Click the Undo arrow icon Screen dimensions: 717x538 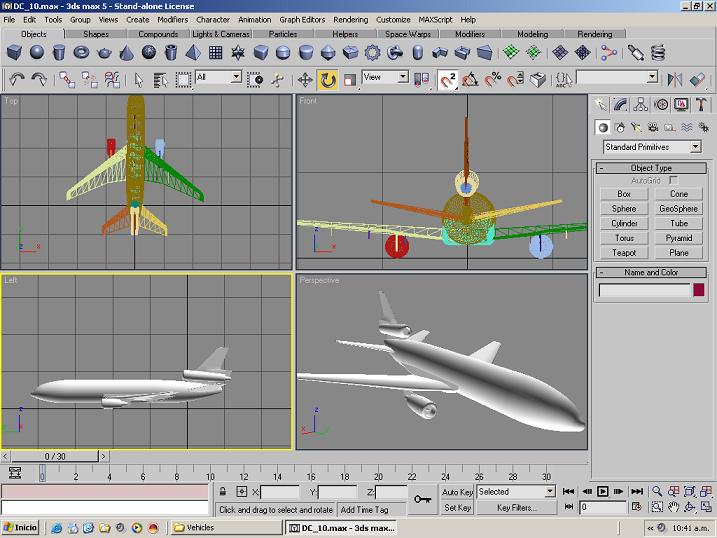[17, 79]
